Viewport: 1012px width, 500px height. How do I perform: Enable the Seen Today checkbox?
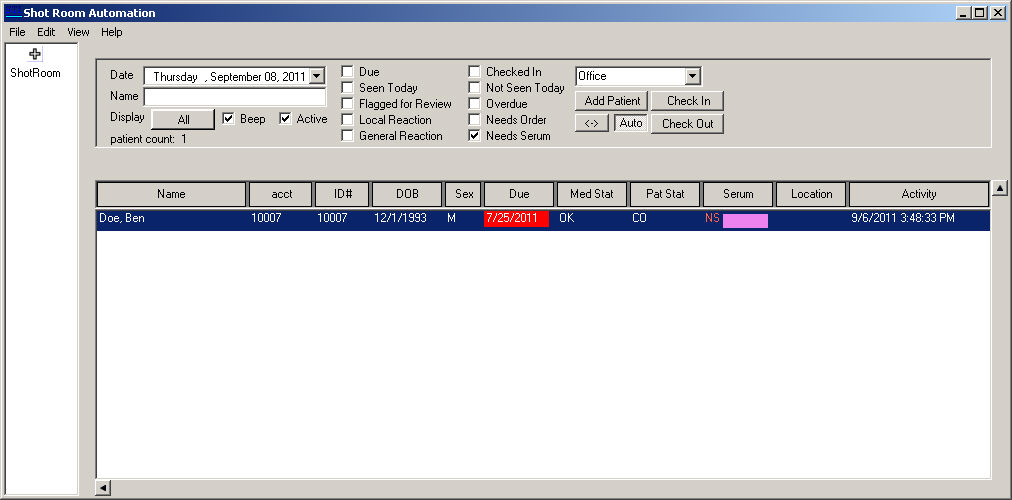click(x=347, y=88)
